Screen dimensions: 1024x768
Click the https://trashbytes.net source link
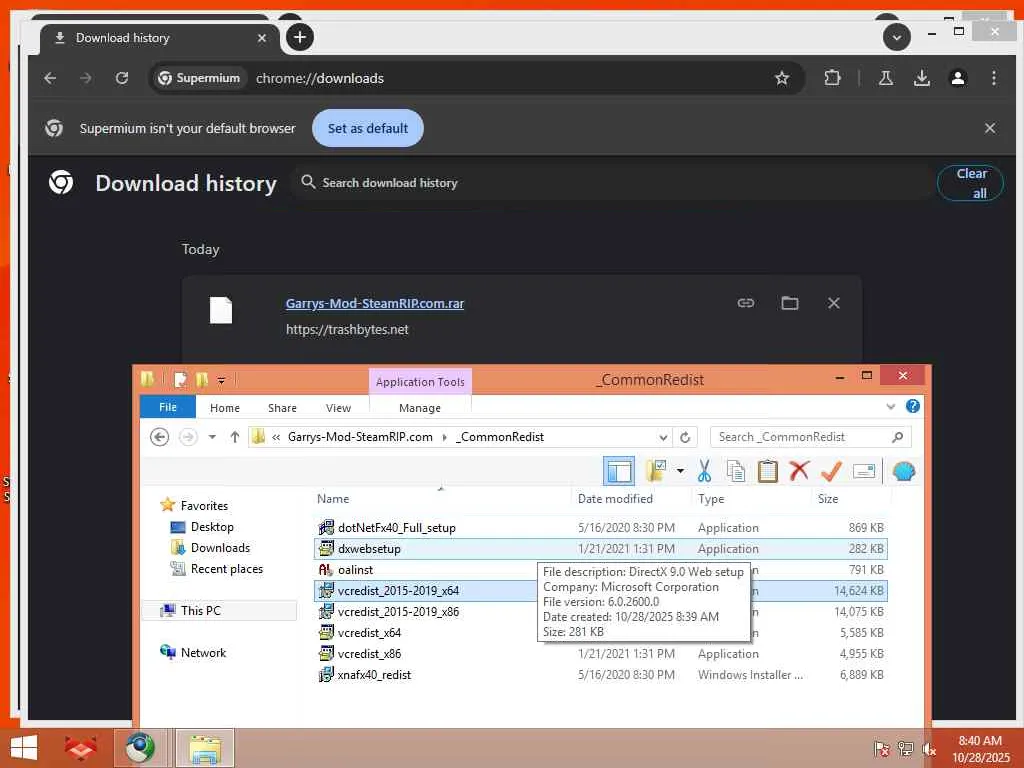pyautogui.click(x=347, y=329)
